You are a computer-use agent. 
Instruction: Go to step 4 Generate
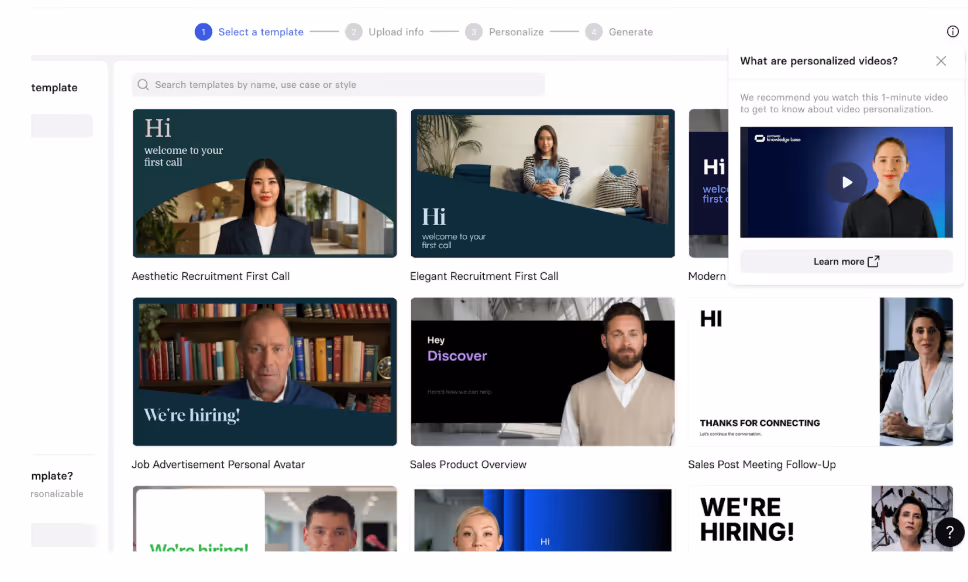619,31
